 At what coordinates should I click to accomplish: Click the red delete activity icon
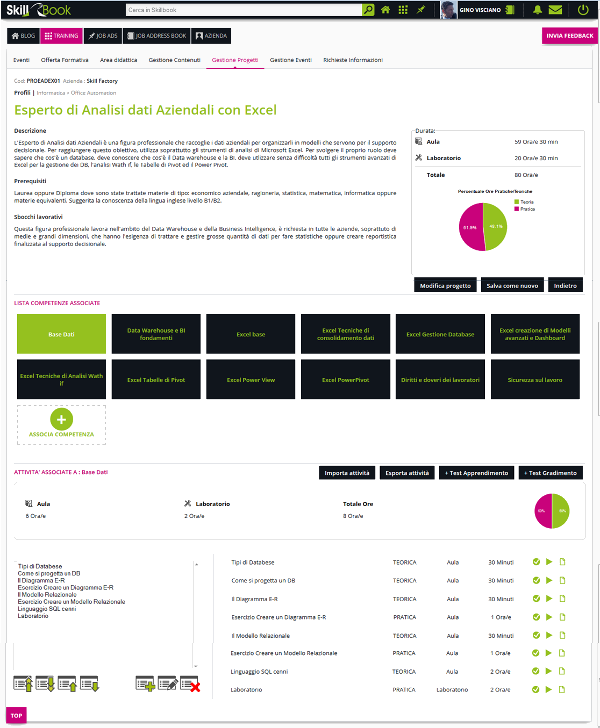point(190,684)
